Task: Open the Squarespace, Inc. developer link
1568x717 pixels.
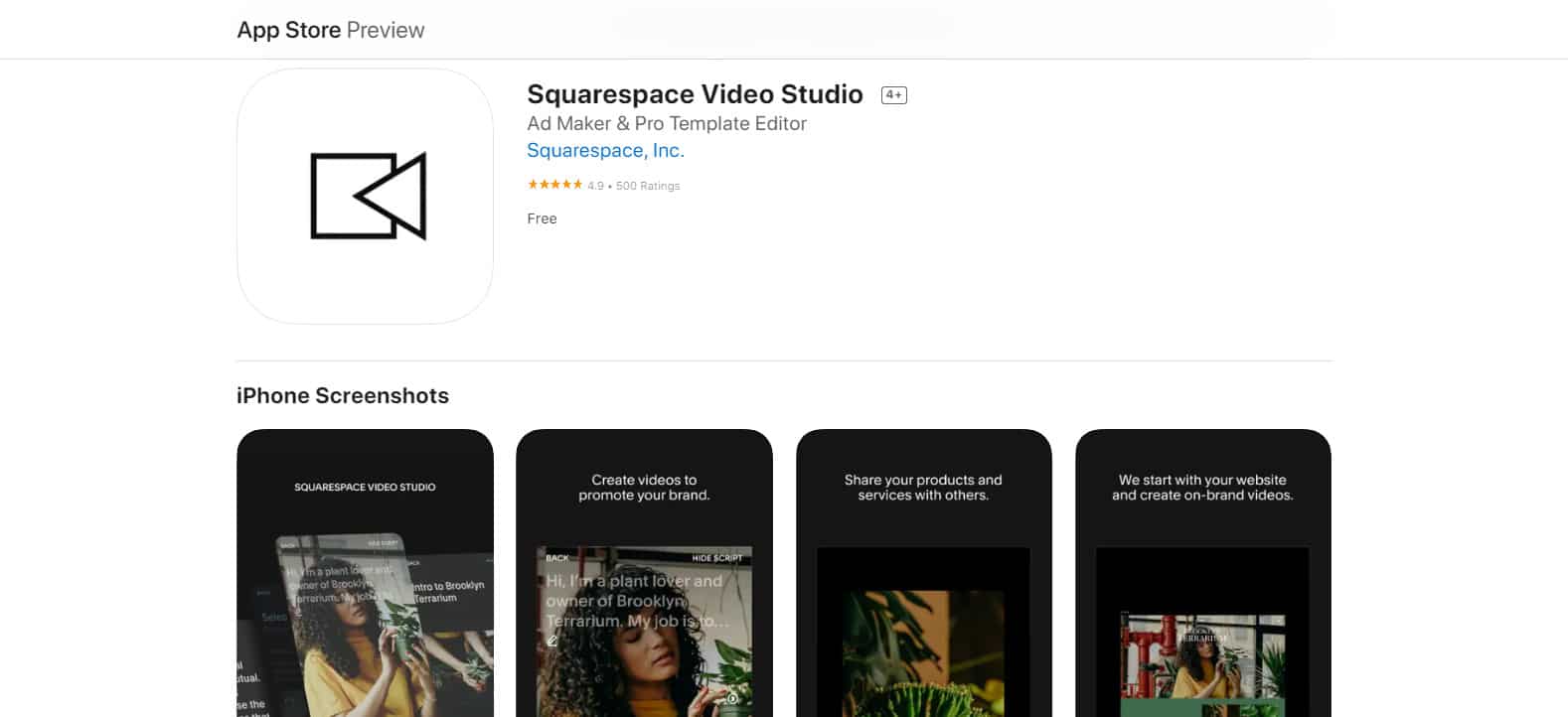Action: [605, 150]
